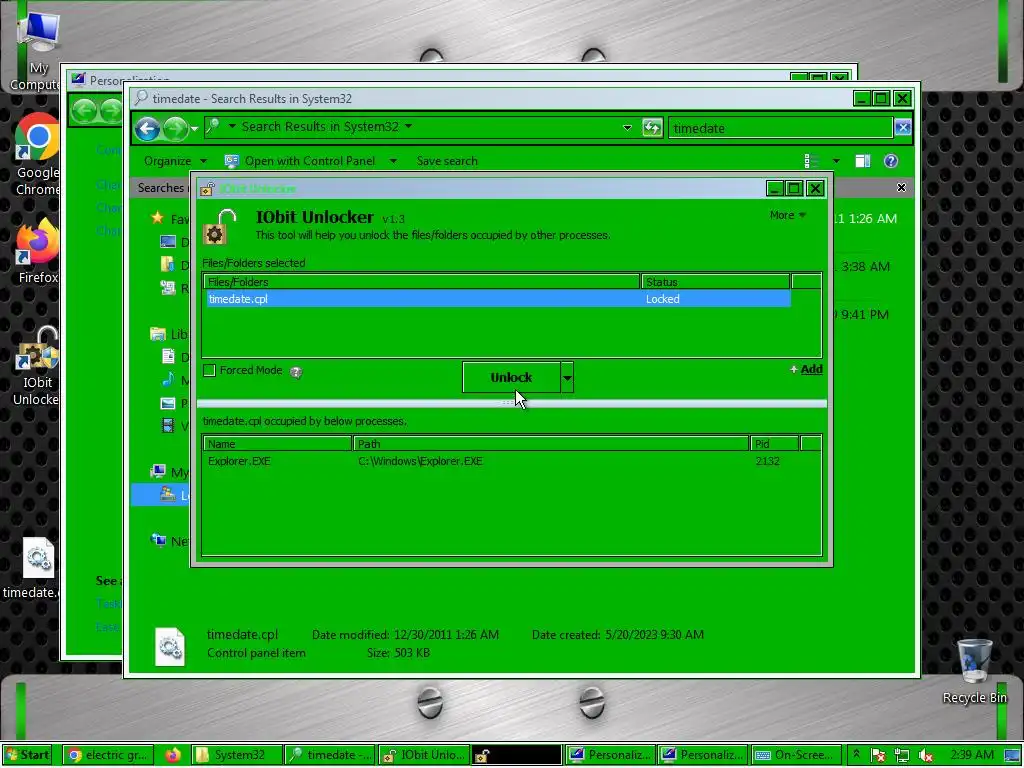The height and width of the screenshot is (768, 1024).
Task: Switch to the On-Screen Keyboard taskbar button
Action: click(795, 755)
